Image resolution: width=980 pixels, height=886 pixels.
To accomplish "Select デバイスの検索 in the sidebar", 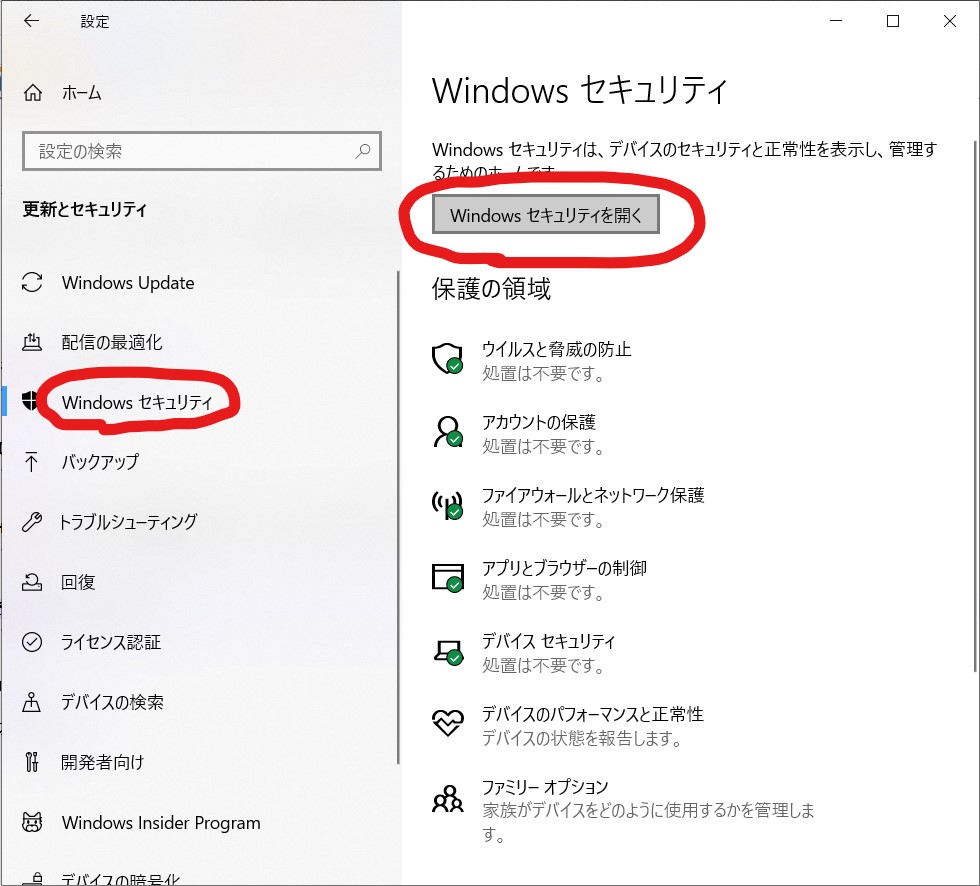I will coord(112,702).
